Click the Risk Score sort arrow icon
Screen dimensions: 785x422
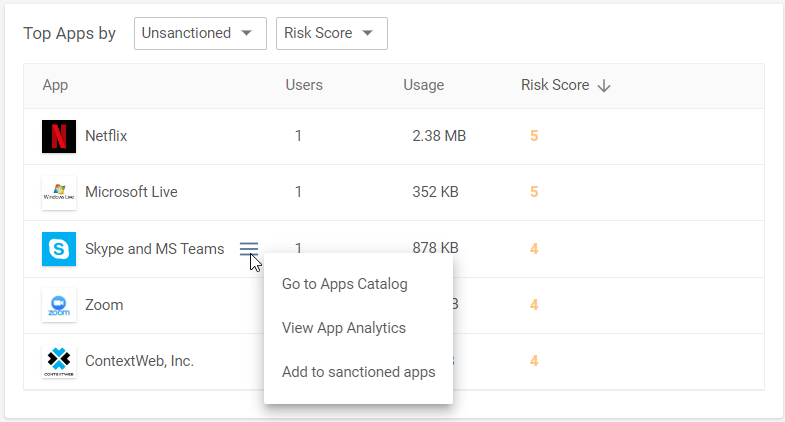click(604, 86)
